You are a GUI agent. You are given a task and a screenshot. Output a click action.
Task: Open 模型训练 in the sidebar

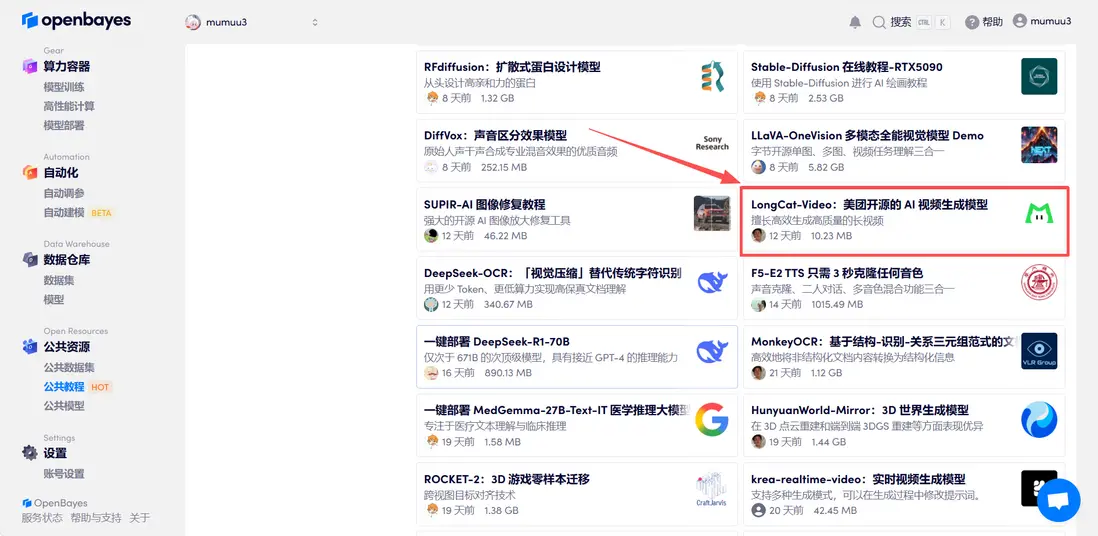point(64,87)
